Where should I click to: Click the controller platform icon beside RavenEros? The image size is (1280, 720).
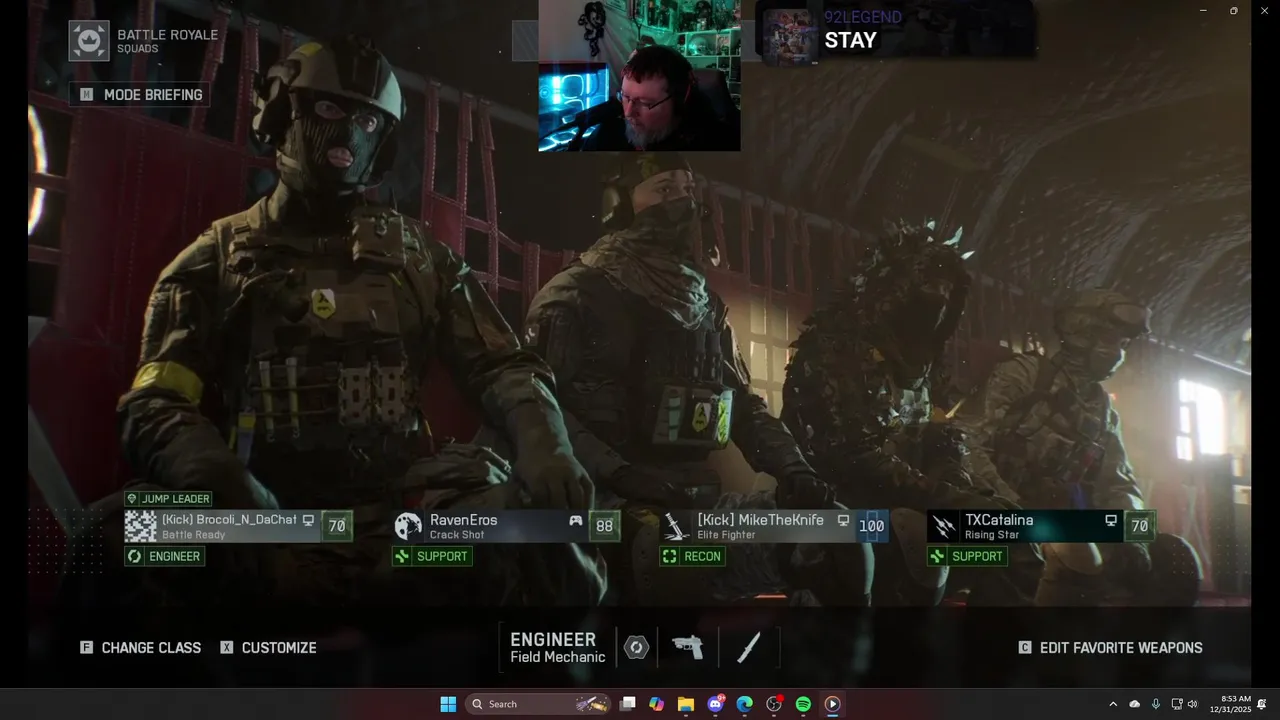576,521
